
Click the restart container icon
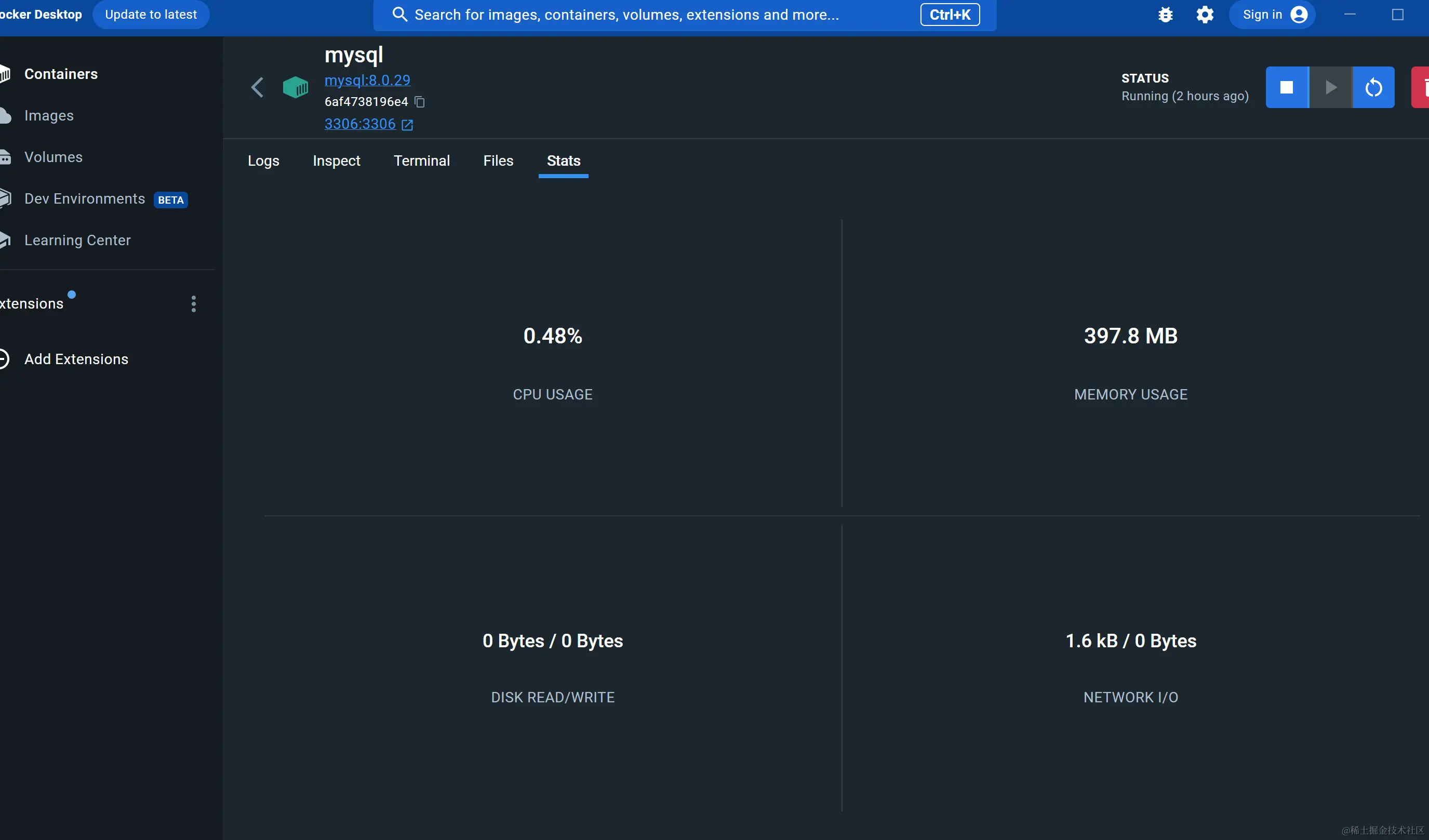click(1373, 87)
